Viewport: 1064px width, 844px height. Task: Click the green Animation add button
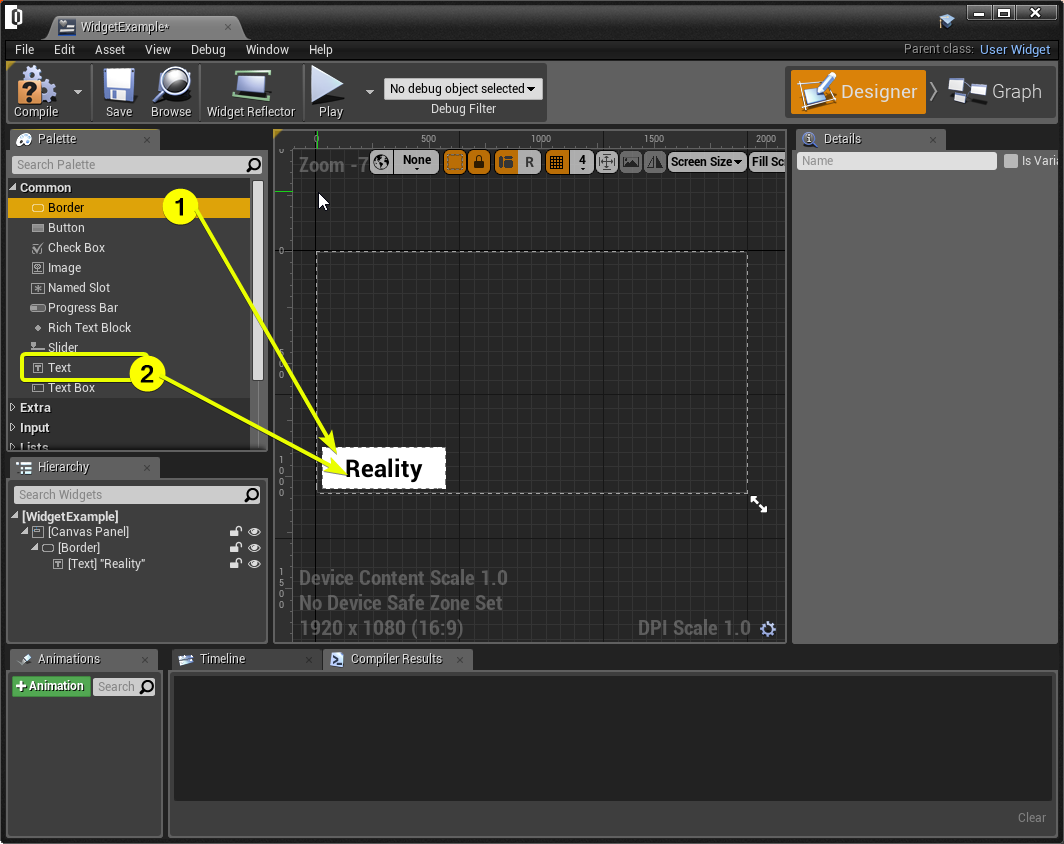[x=50, y=686]
